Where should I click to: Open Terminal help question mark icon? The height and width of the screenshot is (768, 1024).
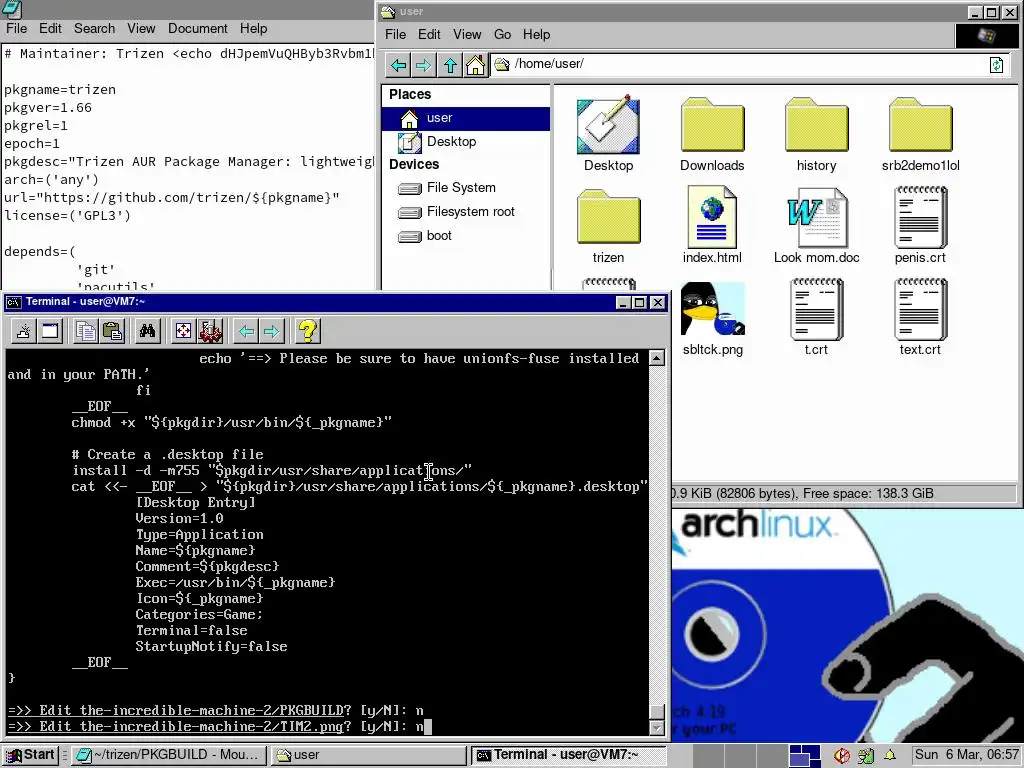tap(308, 331)
